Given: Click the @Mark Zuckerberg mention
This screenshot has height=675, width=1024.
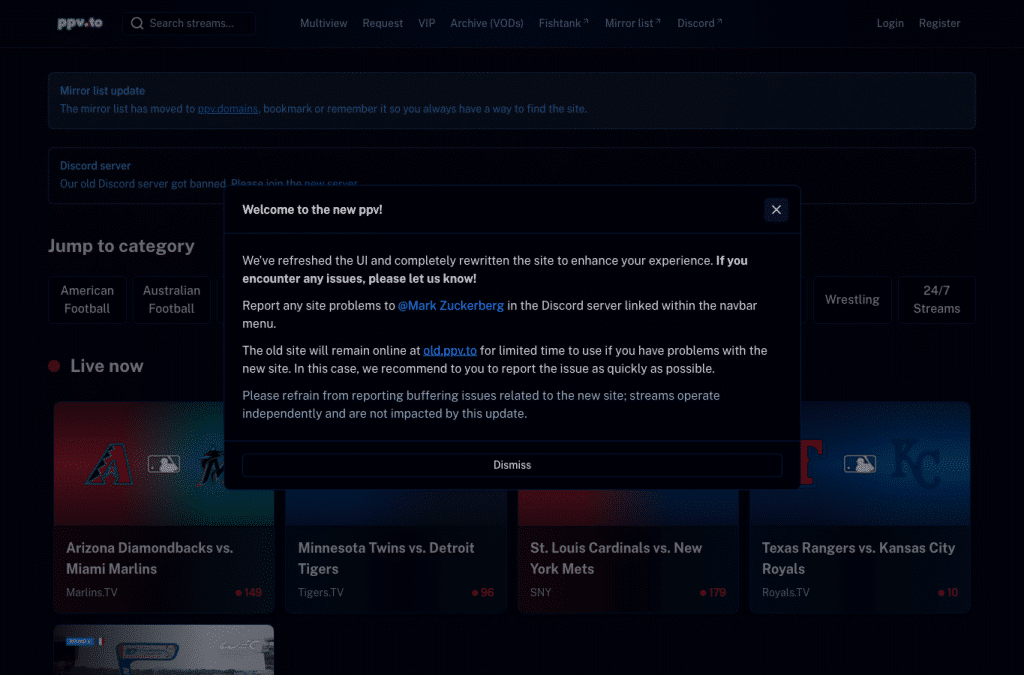Looking at the screenshot, I should pyautogui.click(x=451, y=306).
